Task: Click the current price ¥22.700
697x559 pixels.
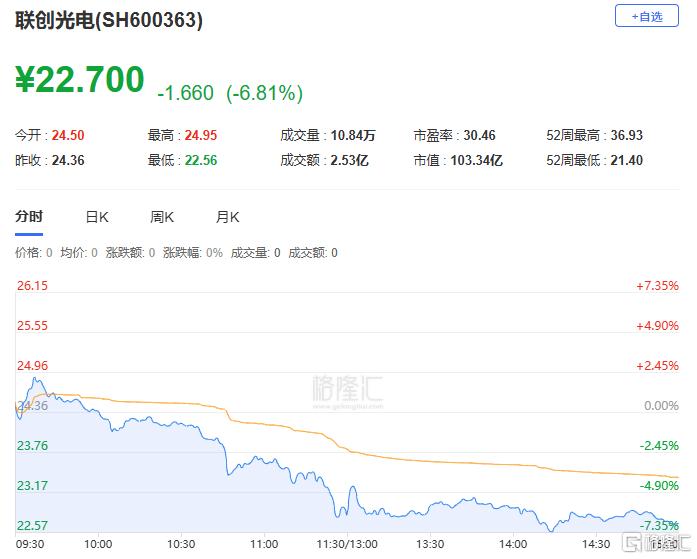Action: pyautogui.click(x=80, y=79)
